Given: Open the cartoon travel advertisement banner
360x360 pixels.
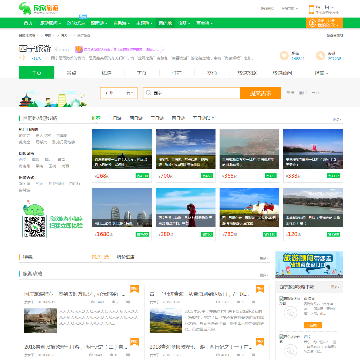Looking at the screenshot, I should click(309, 265).
